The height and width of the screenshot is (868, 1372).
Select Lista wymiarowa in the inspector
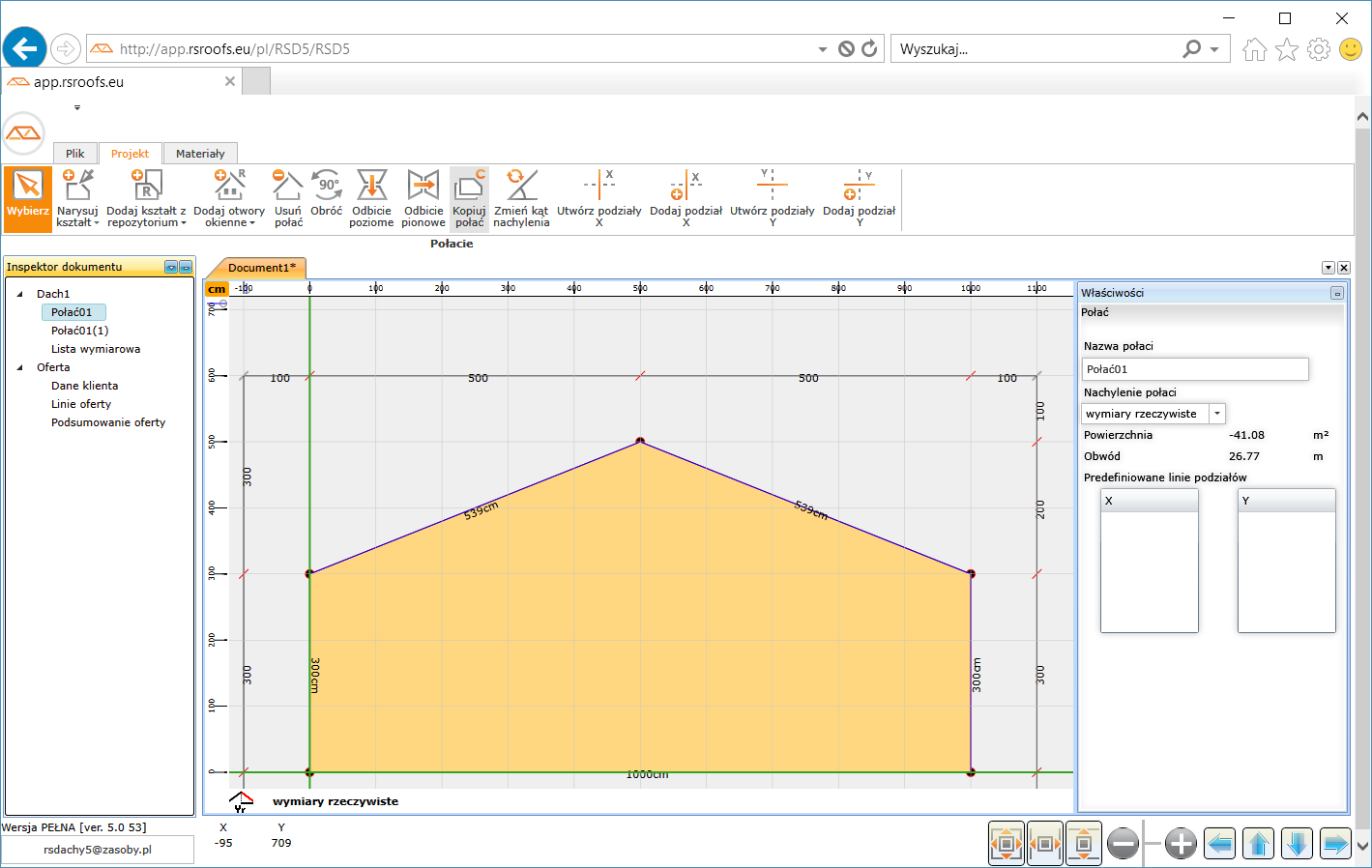click(x=96, y=349)
